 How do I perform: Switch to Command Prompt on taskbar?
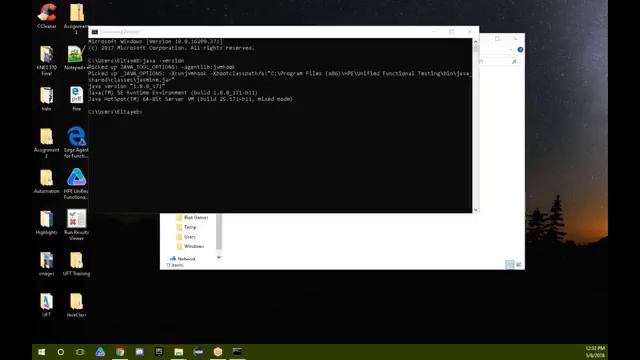tap(237, 352)
